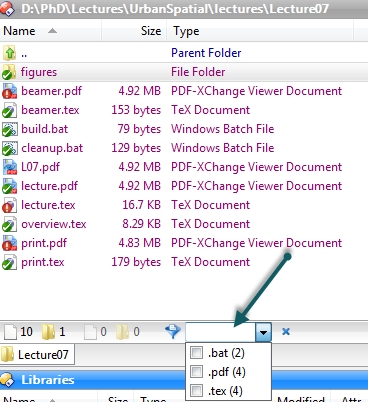Click the selected folders count icon

click(122, 332)
